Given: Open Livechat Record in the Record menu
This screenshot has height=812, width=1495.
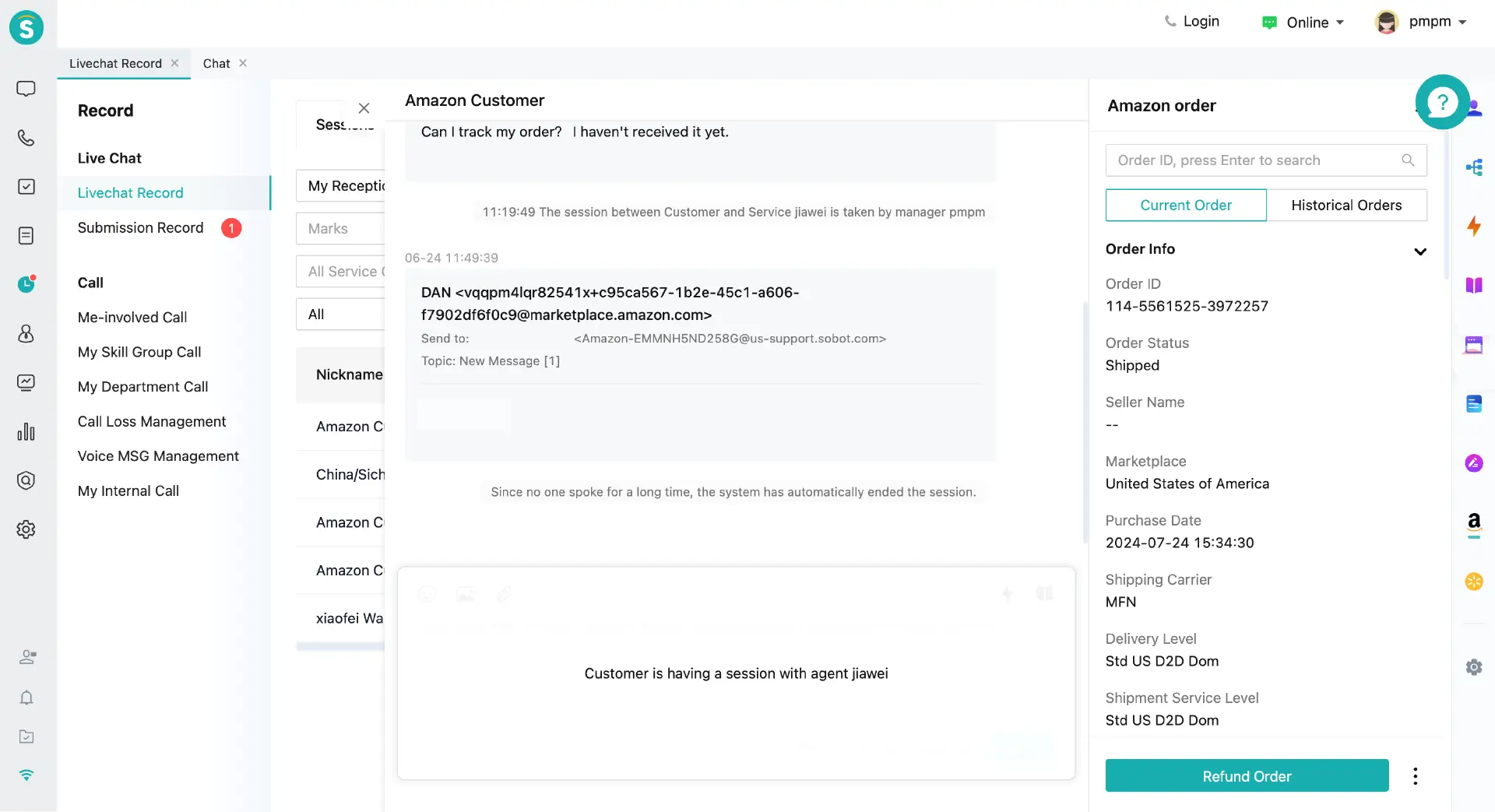Looking at the screenshot, I should [x=164, y=193].
